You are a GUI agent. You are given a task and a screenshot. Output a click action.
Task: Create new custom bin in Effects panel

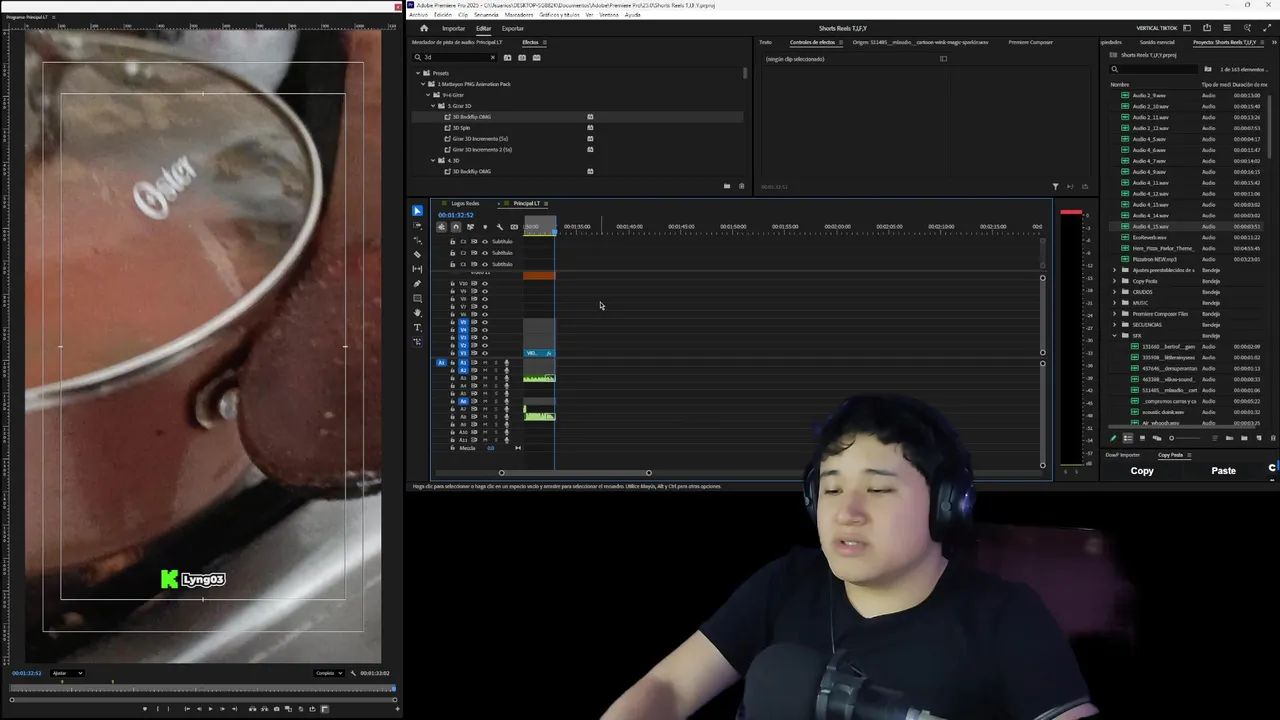[727, 186]
